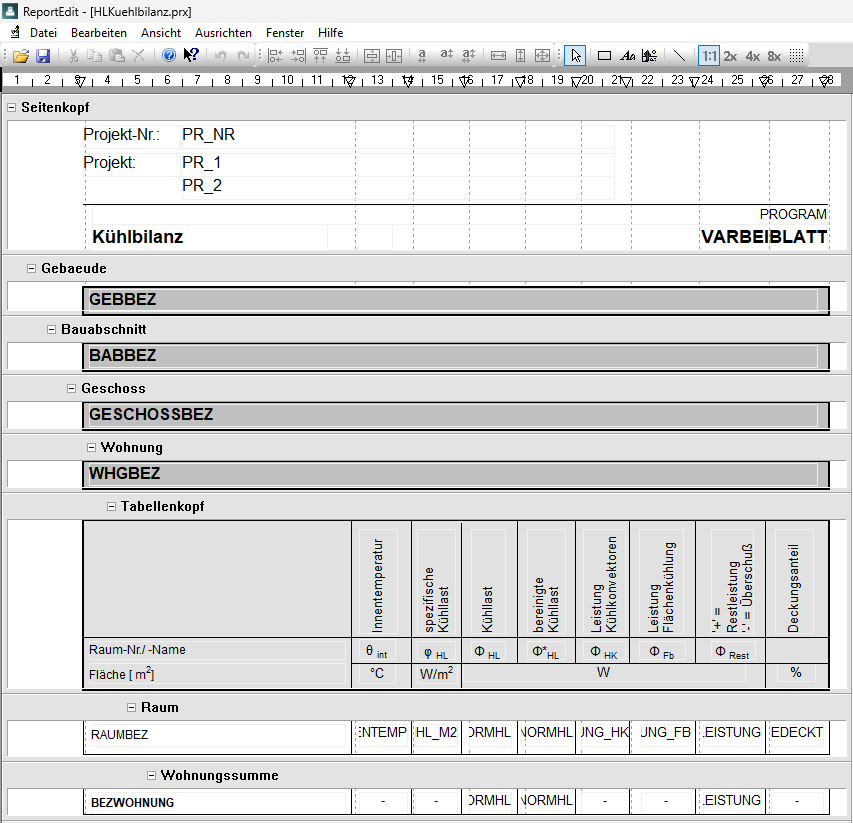Click the Delete X icon

point(139,55)
